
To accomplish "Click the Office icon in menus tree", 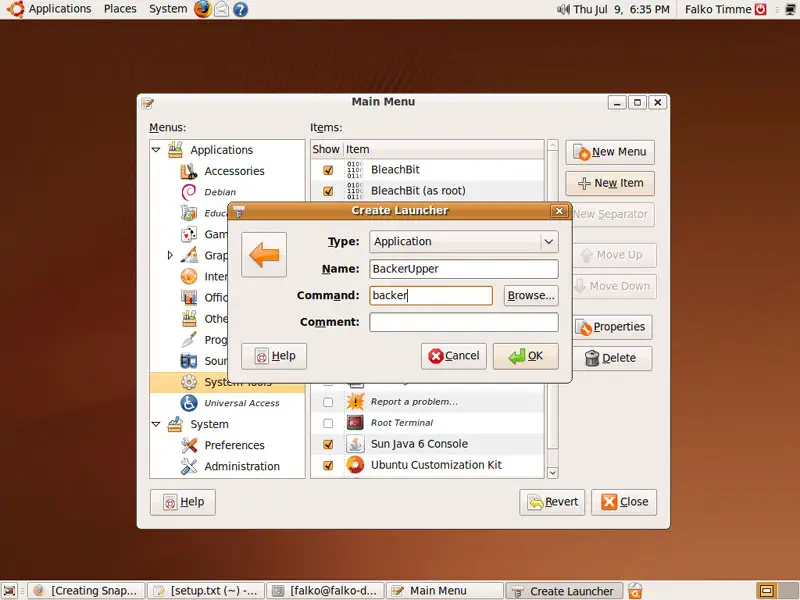I will pos(189,297).
